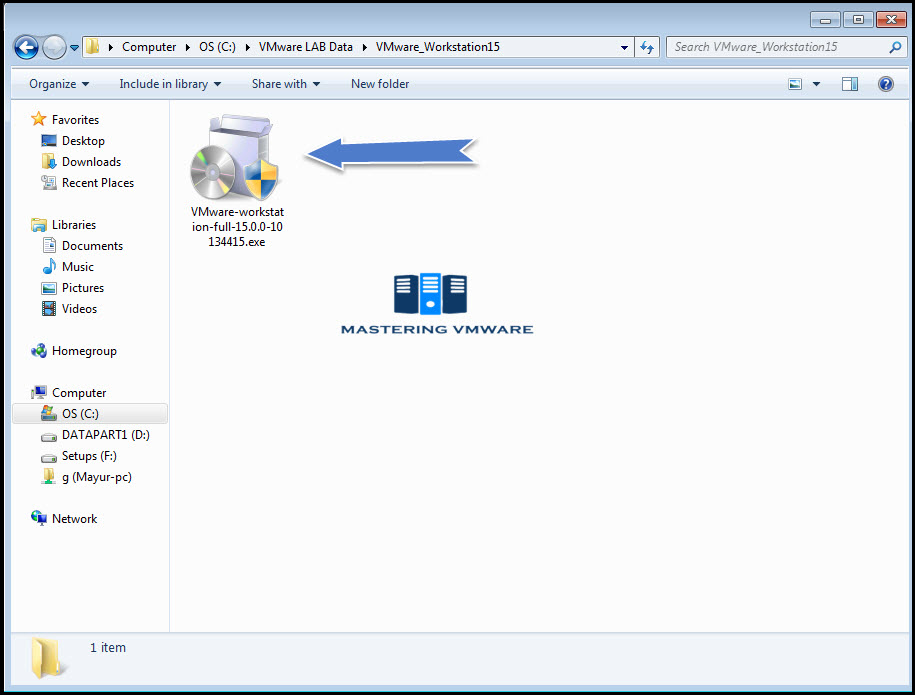915x695 pixels.
Task: Open the Documents library
Action: [x=92, y=246]
